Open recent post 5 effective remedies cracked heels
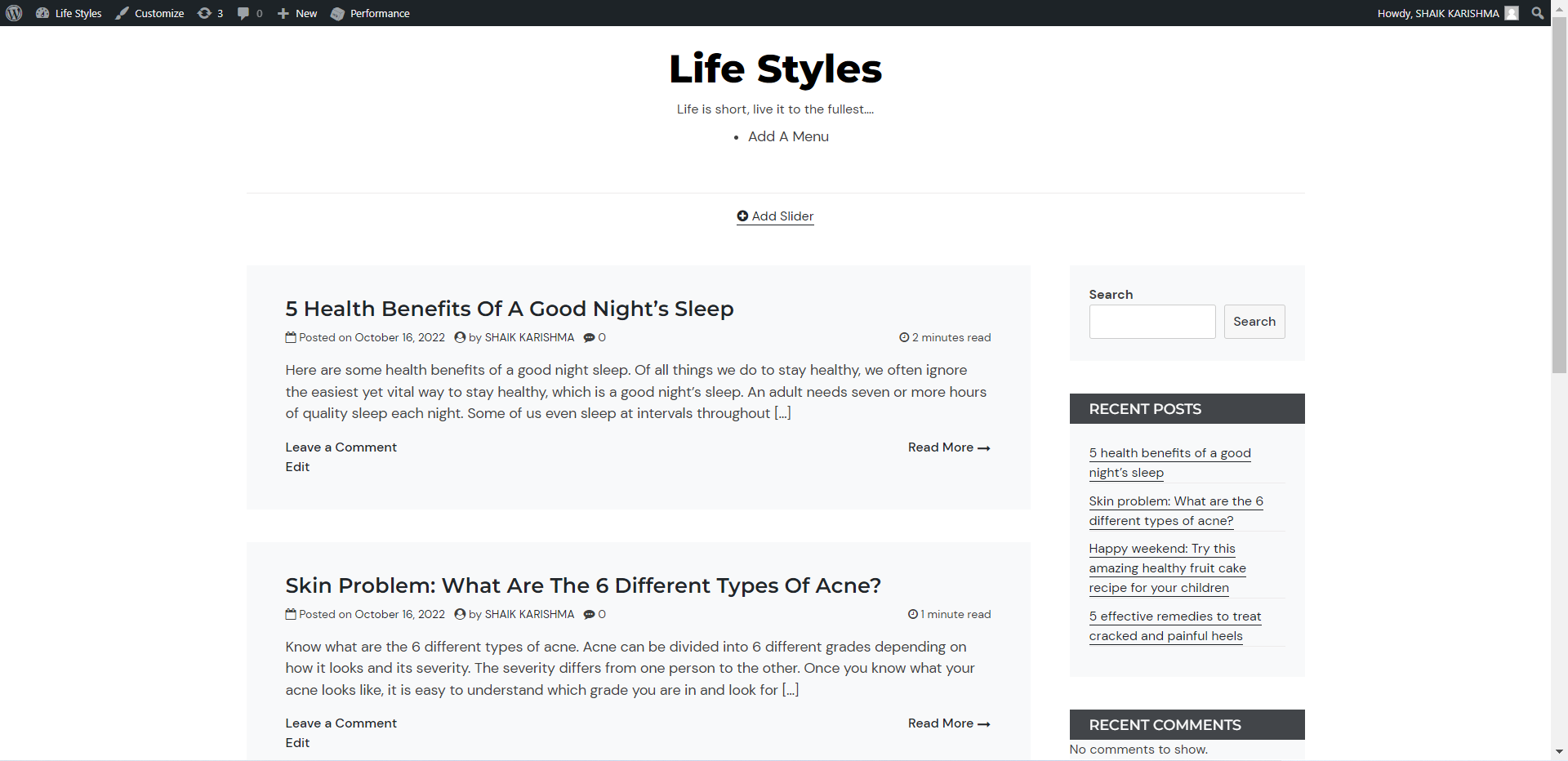 (1174, 626)
